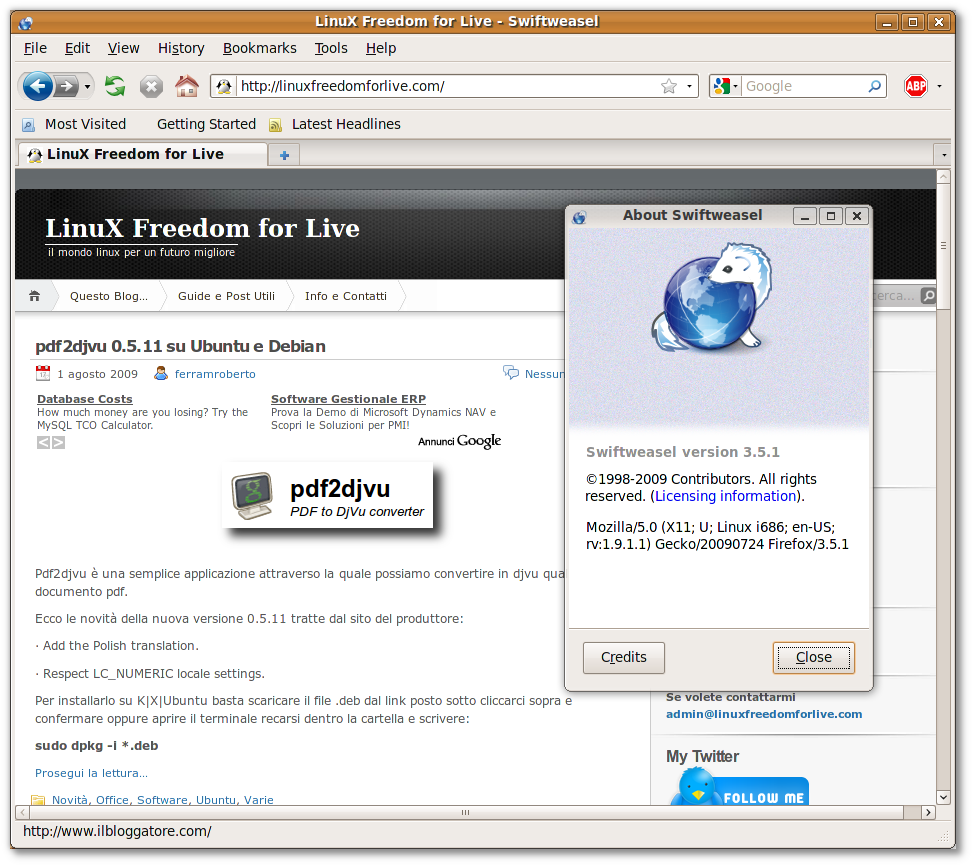Open the Bookmarks menu
Viewport: 973px width, 866px height.
(x=259, y=48)
